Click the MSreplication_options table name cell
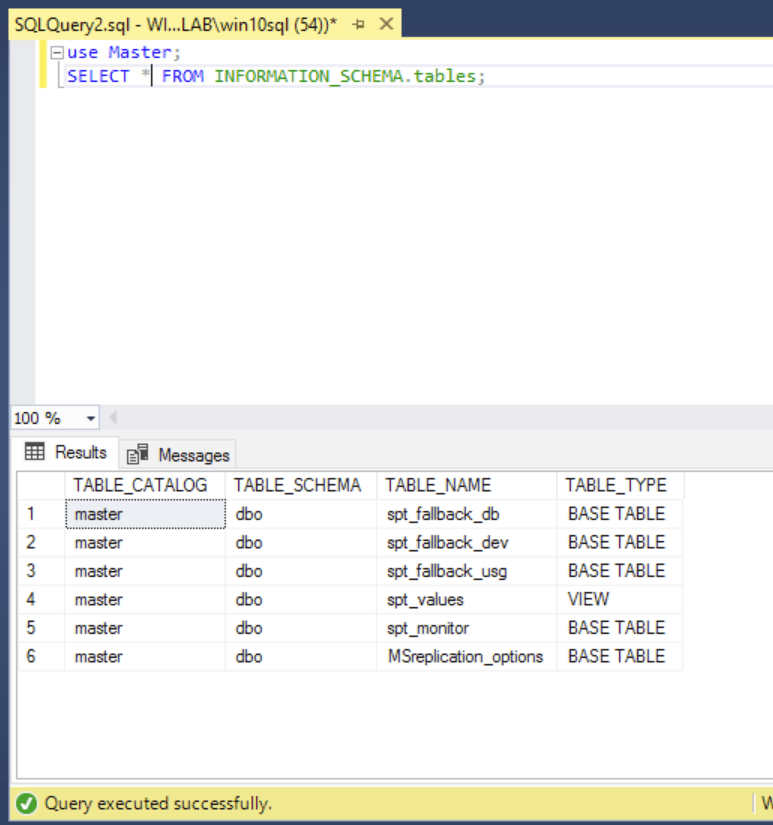 pos(465,657)
